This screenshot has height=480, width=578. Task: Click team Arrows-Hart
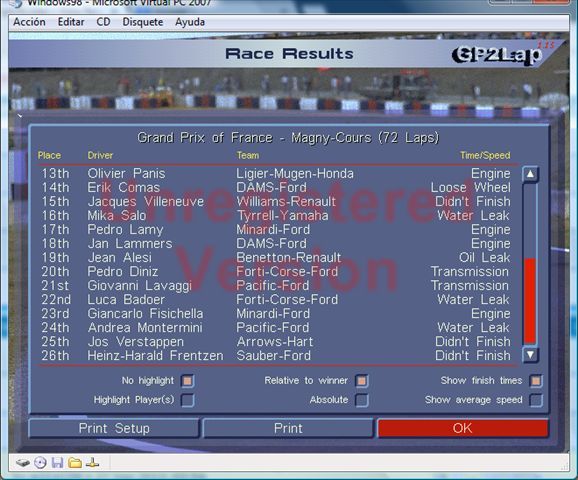275,341
